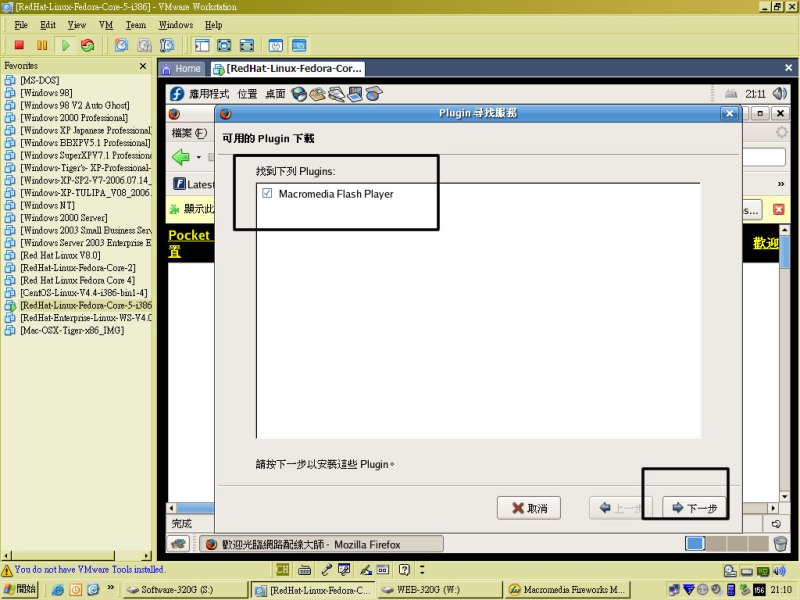Toggle the Macromedia Flash Player checkbox
The width and height of the screenshot is (800, 600).
(267, 193)
